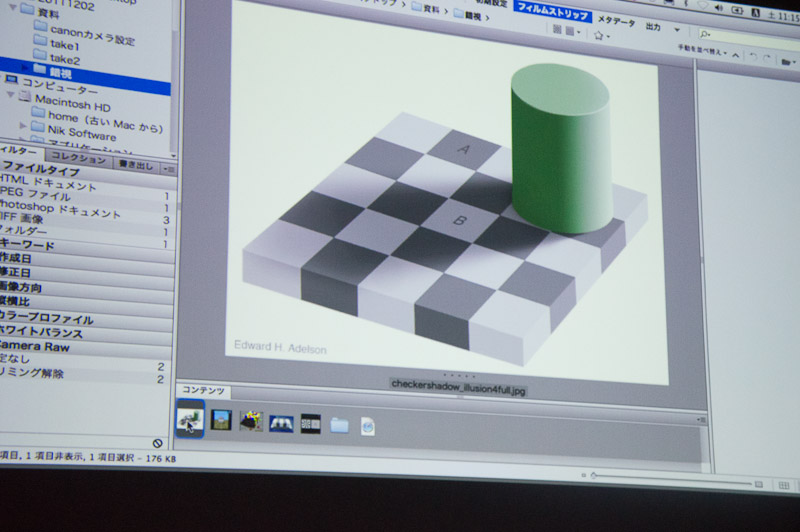
Task: Open the コレクション panel tab
Action: [79, 158]
